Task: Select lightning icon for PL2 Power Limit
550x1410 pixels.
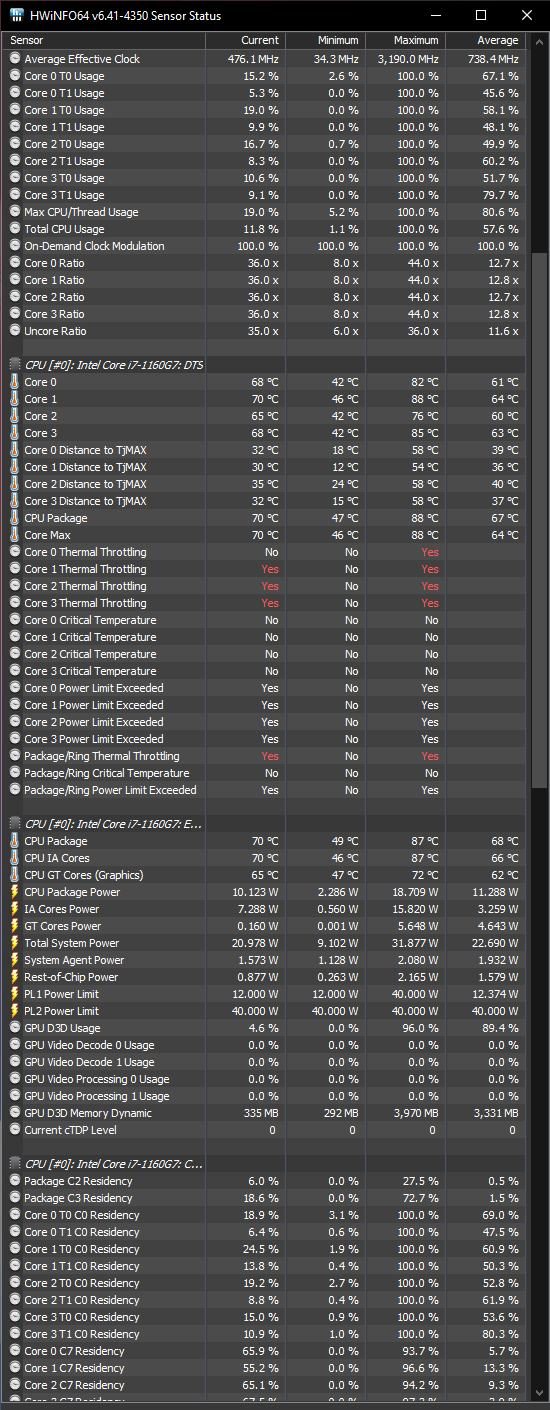Action: (x=14, y=1011)
